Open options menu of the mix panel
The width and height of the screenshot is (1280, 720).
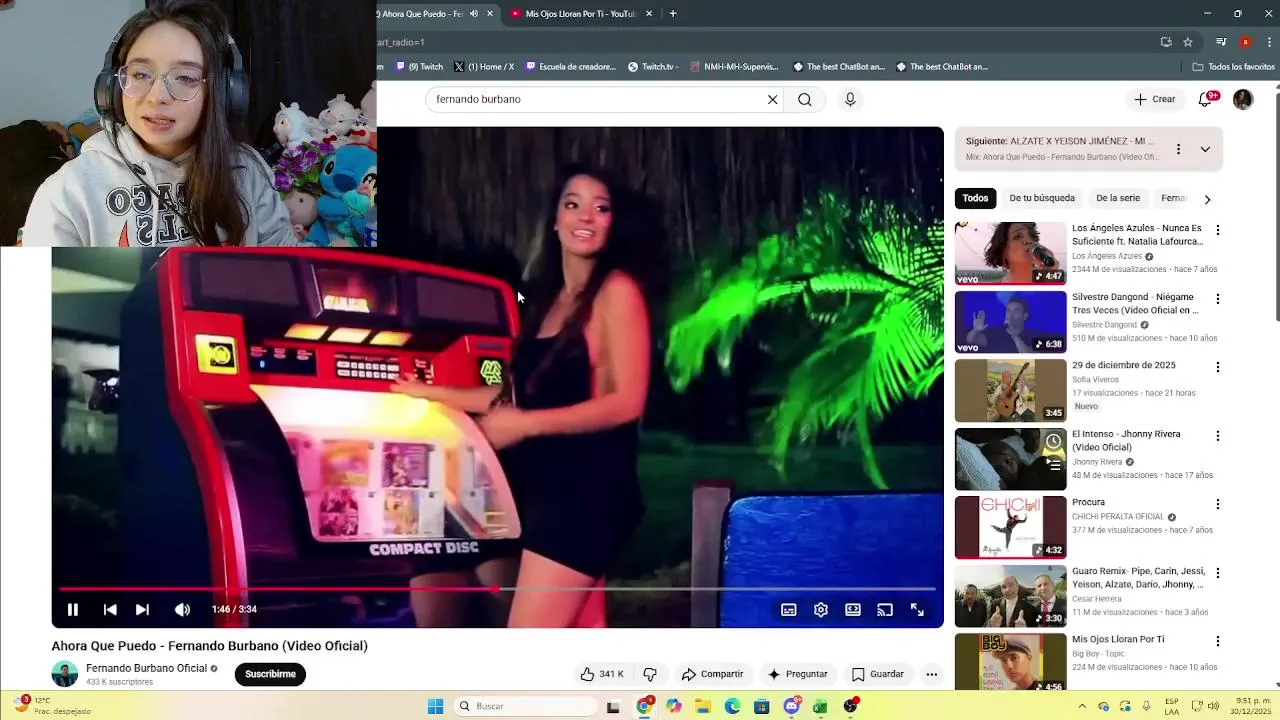(1178, 149)
